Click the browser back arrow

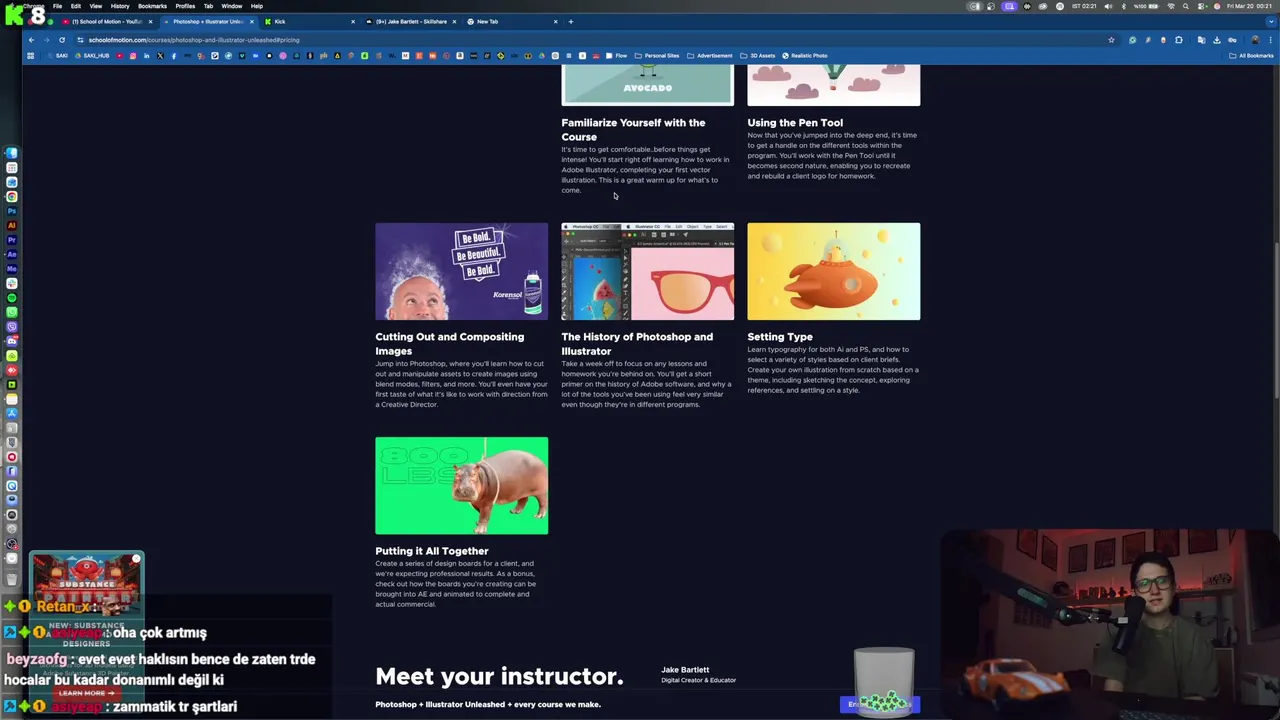coord(31,40)
